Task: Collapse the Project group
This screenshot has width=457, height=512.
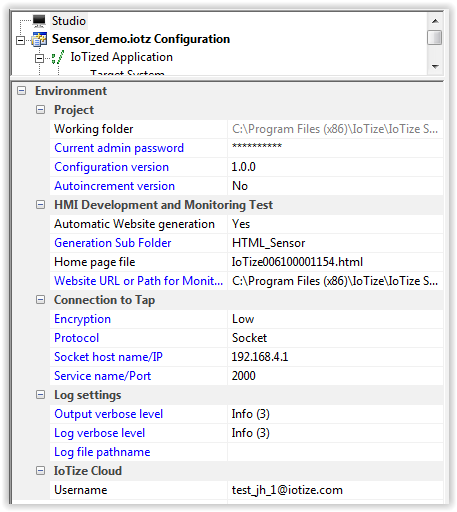Action: (40, 109)
